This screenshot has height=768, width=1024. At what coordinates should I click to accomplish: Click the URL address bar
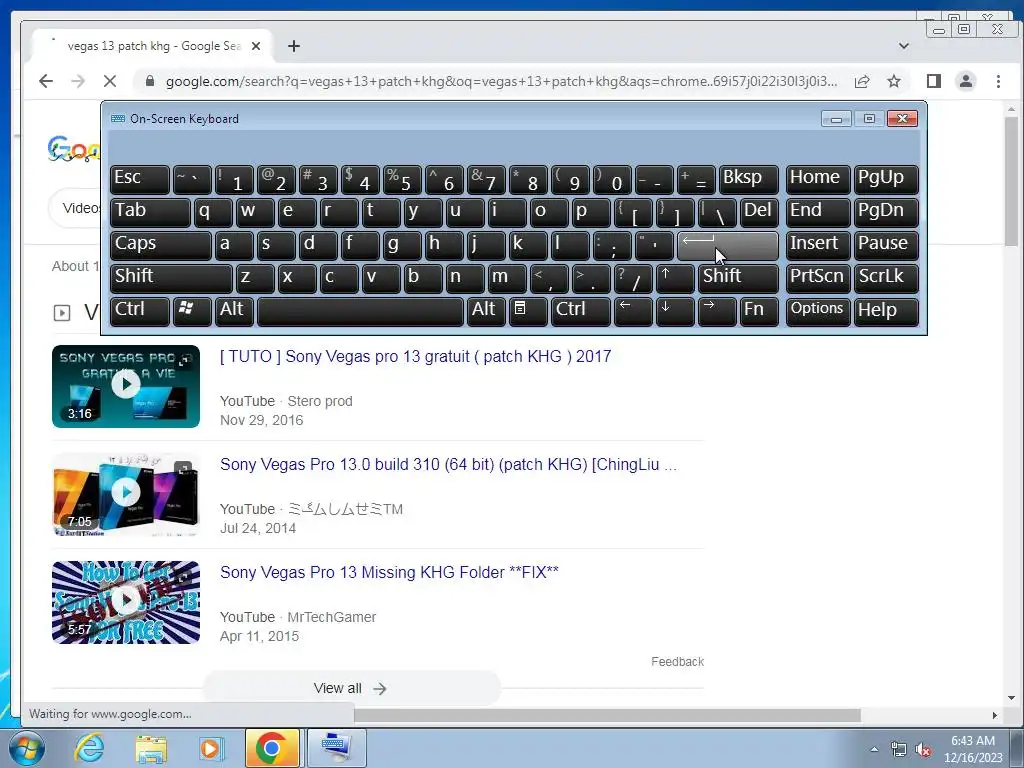[501, 81]
